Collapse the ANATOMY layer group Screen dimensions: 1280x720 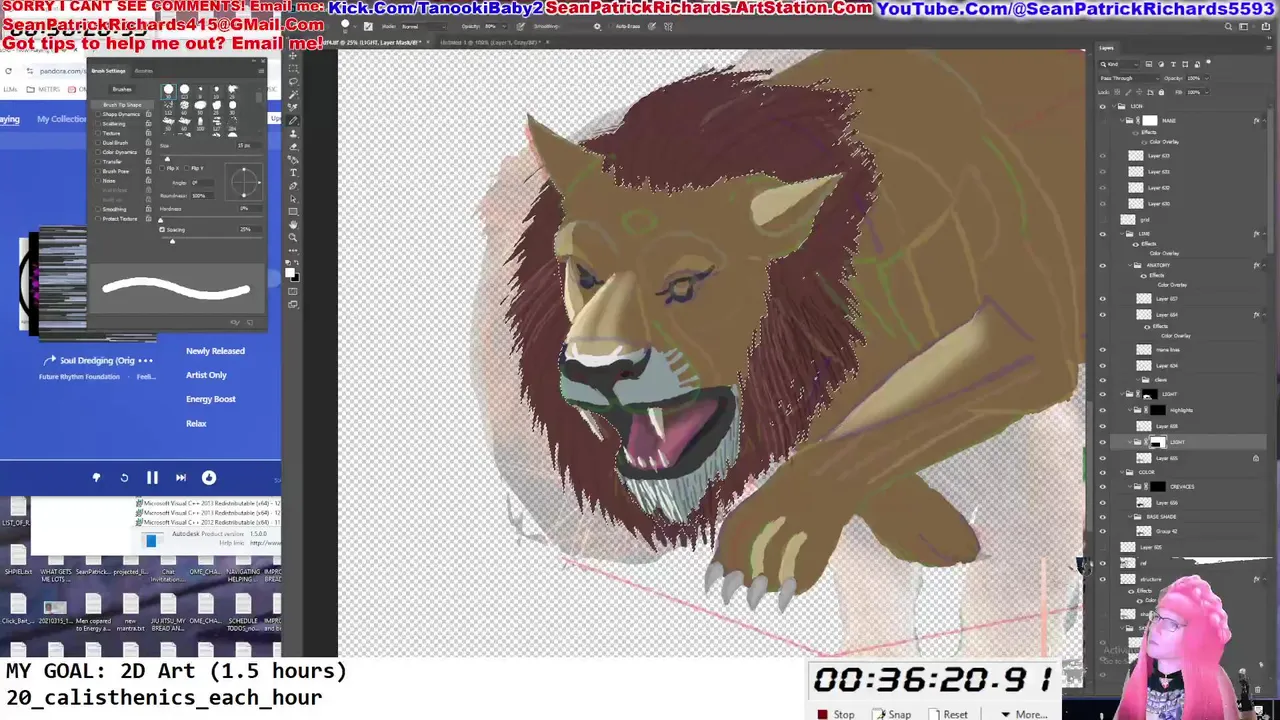coord(1130,265)
